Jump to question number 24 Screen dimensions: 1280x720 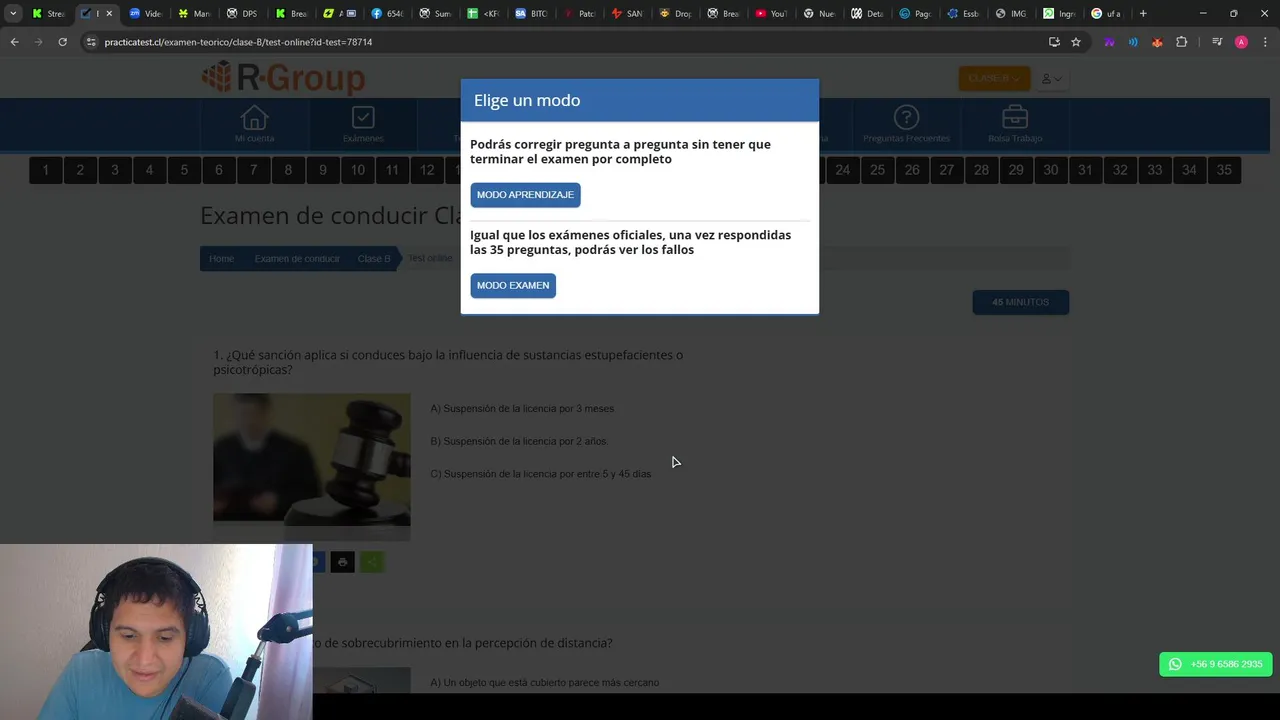click(843, 170)
